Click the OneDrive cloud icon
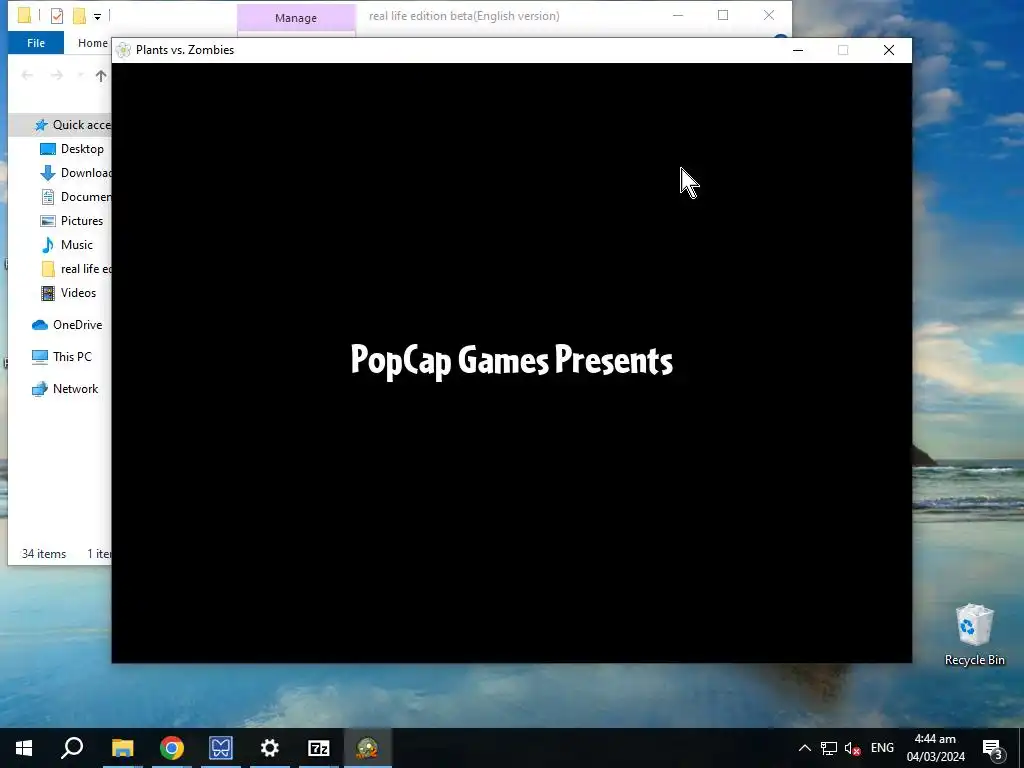1024x768 pixels. 40,325
